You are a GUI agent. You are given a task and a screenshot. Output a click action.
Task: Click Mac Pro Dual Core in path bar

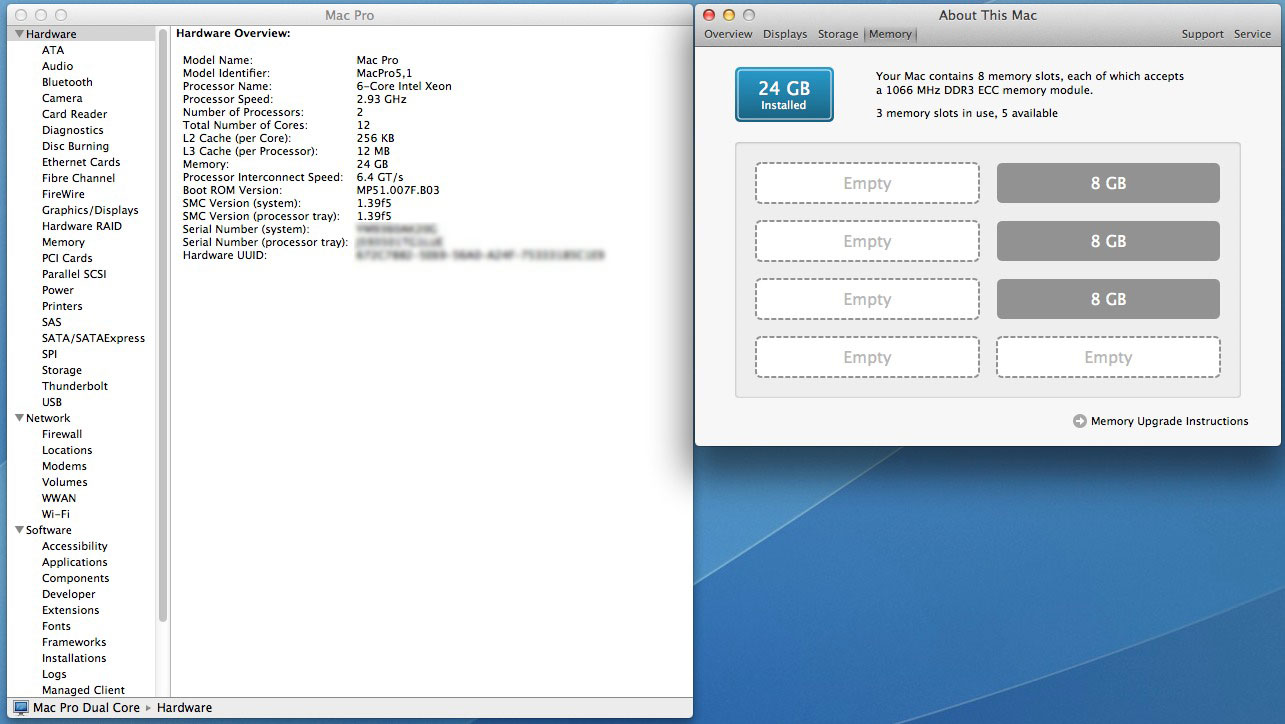tap(86, 707)
